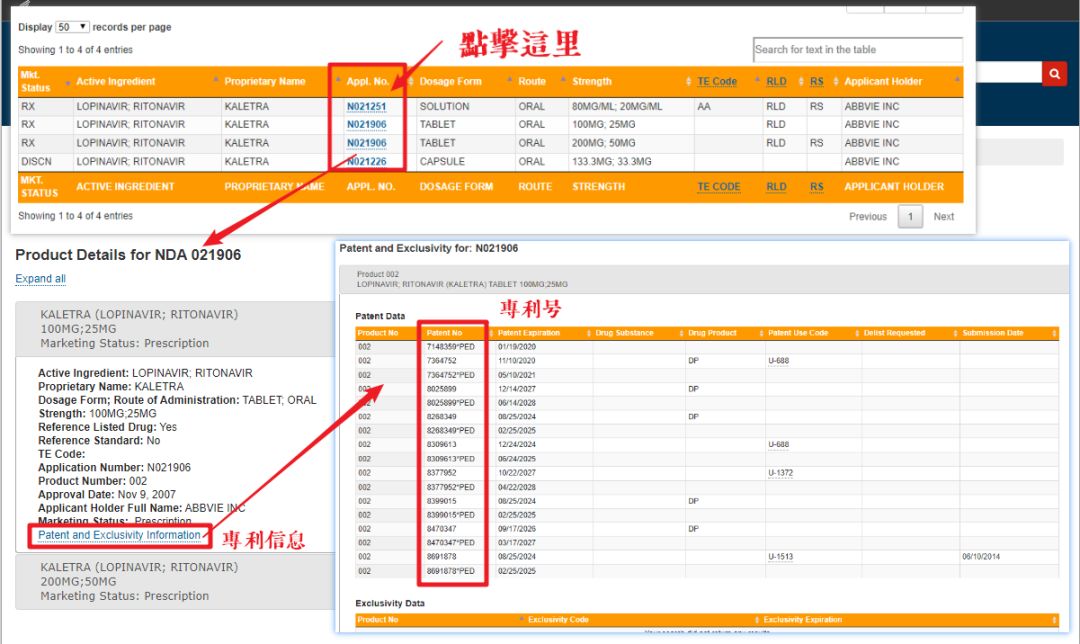Open Patent and Exclusivity Information link
Screen dimensions: 1080x644
(119, 535)
